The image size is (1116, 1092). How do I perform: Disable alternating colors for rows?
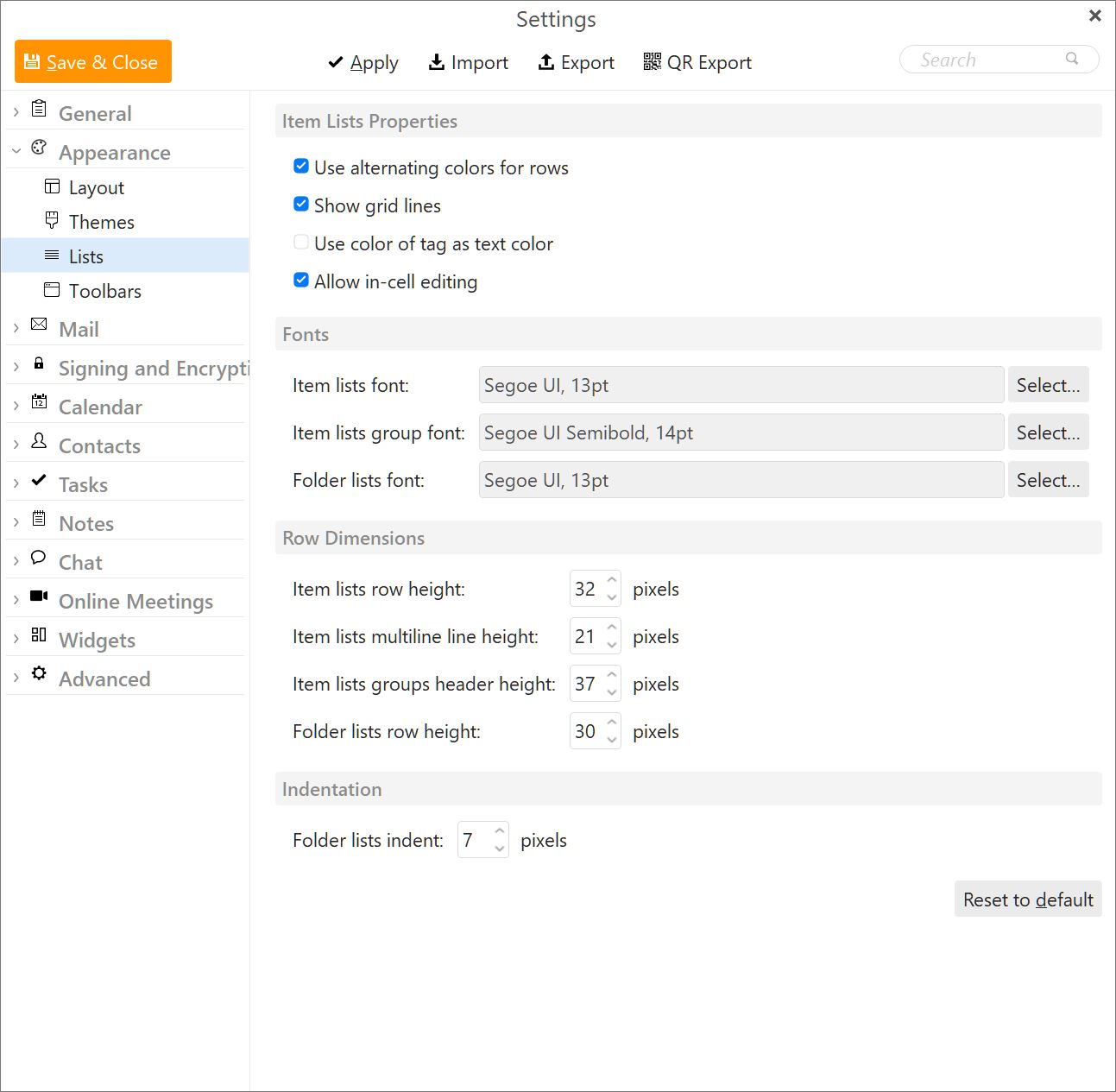[x=301, y=166]
